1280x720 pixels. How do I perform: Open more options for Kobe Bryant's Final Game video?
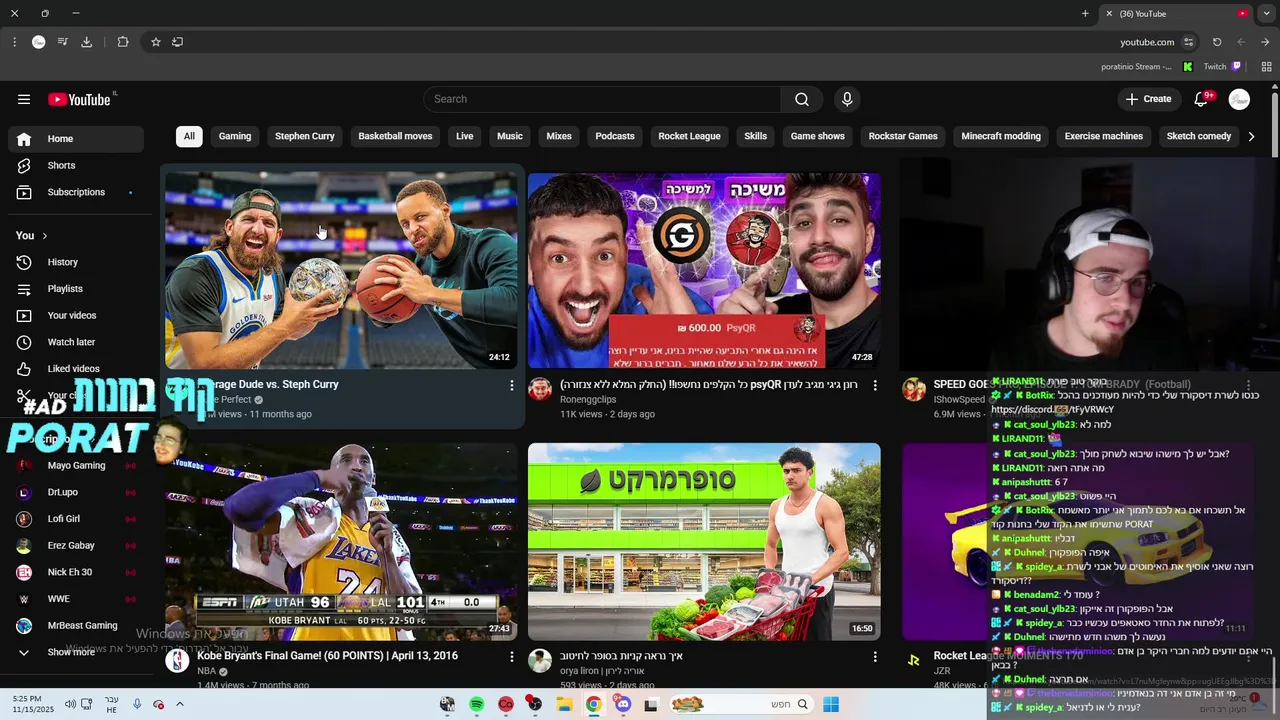[512, 657]
